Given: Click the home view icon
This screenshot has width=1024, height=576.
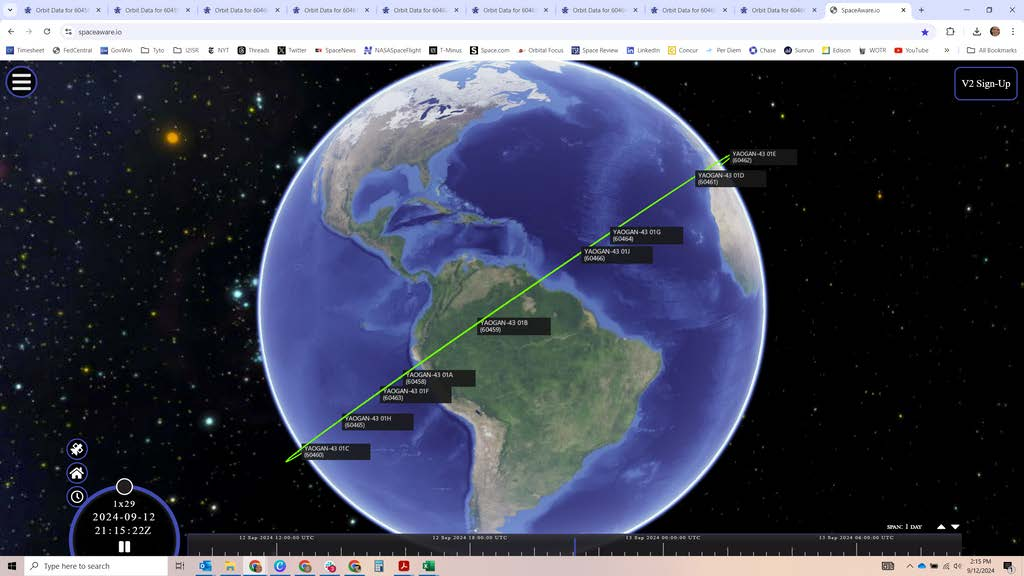Looking at the screenshot, I should [x=77, y=473].
